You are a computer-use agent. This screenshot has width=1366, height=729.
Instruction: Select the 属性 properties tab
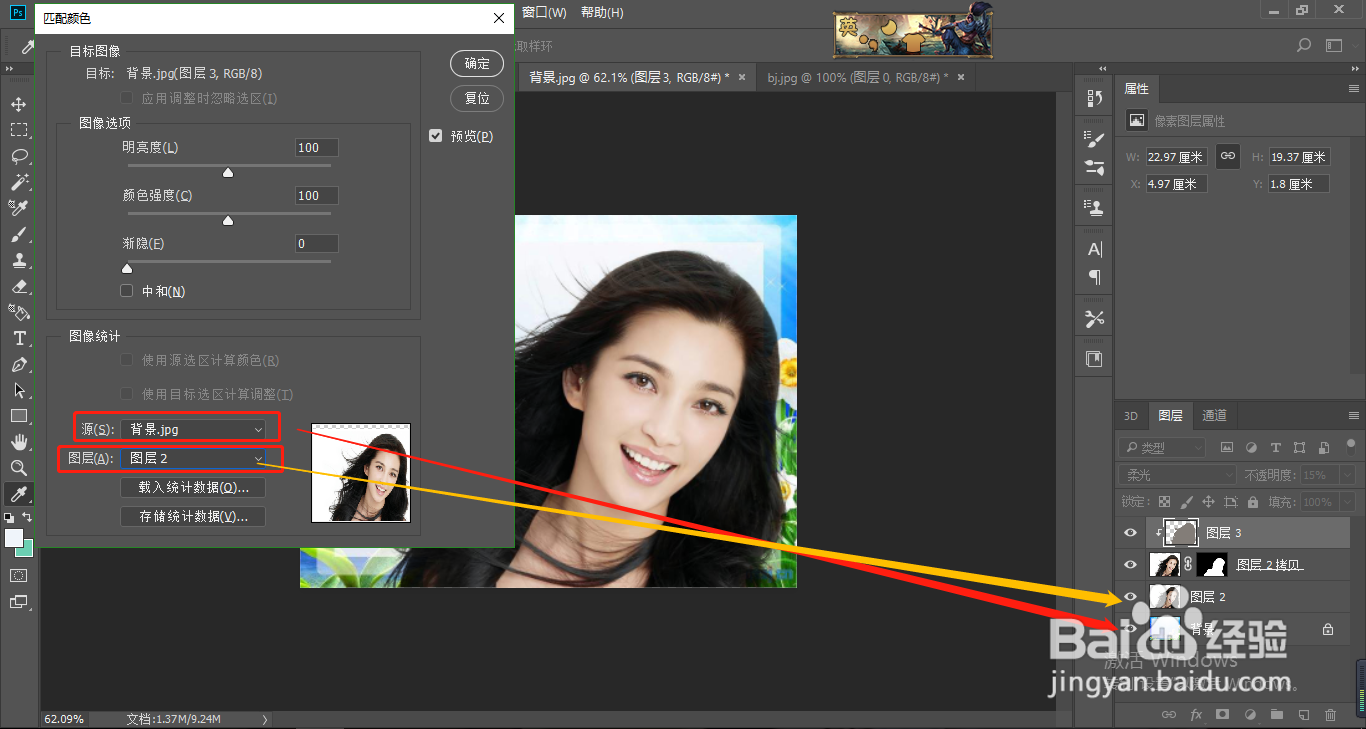tap(1137, 89)
